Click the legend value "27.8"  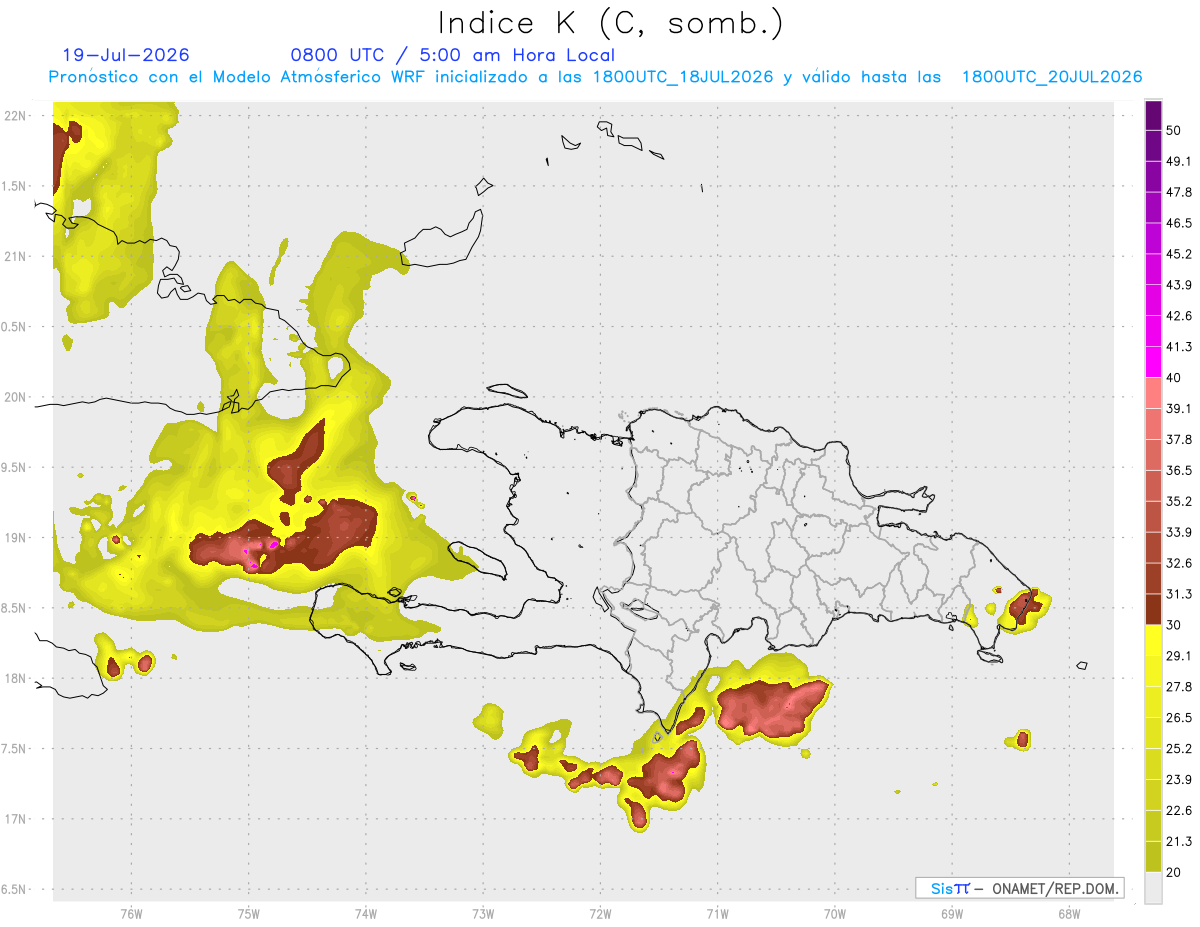coord(1178,687)
